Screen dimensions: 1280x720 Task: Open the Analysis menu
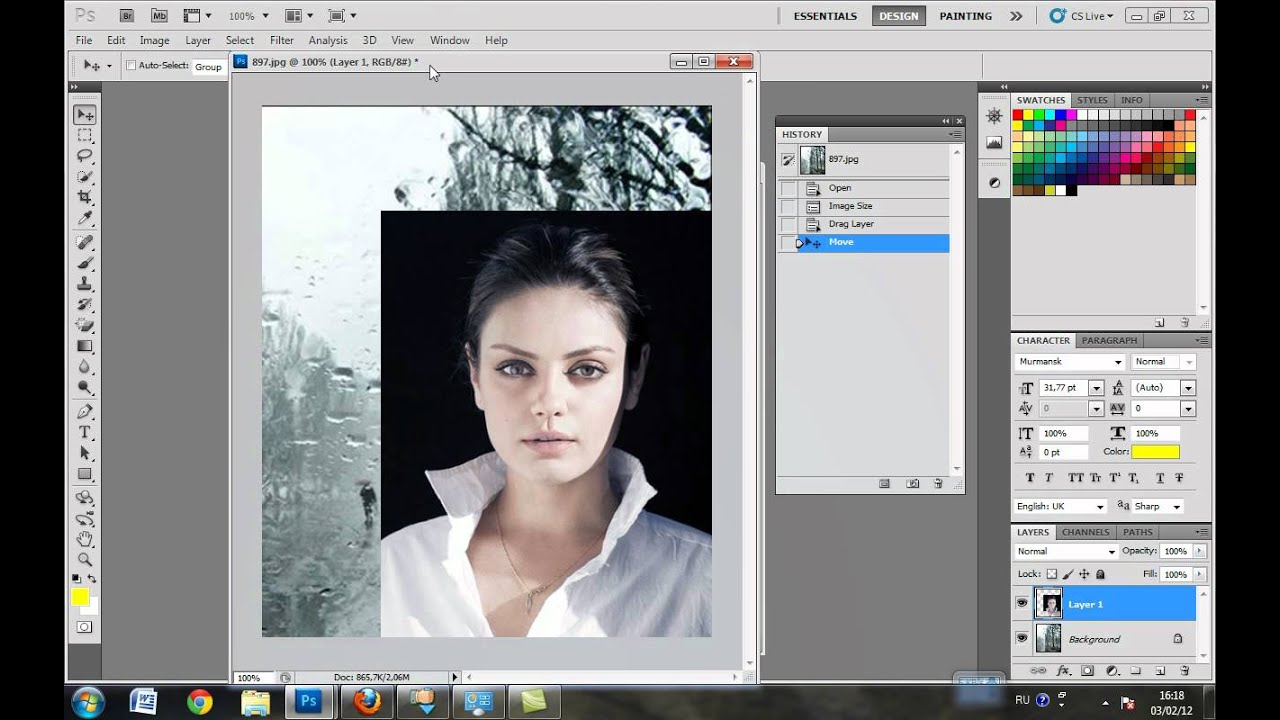click(328, 40)
